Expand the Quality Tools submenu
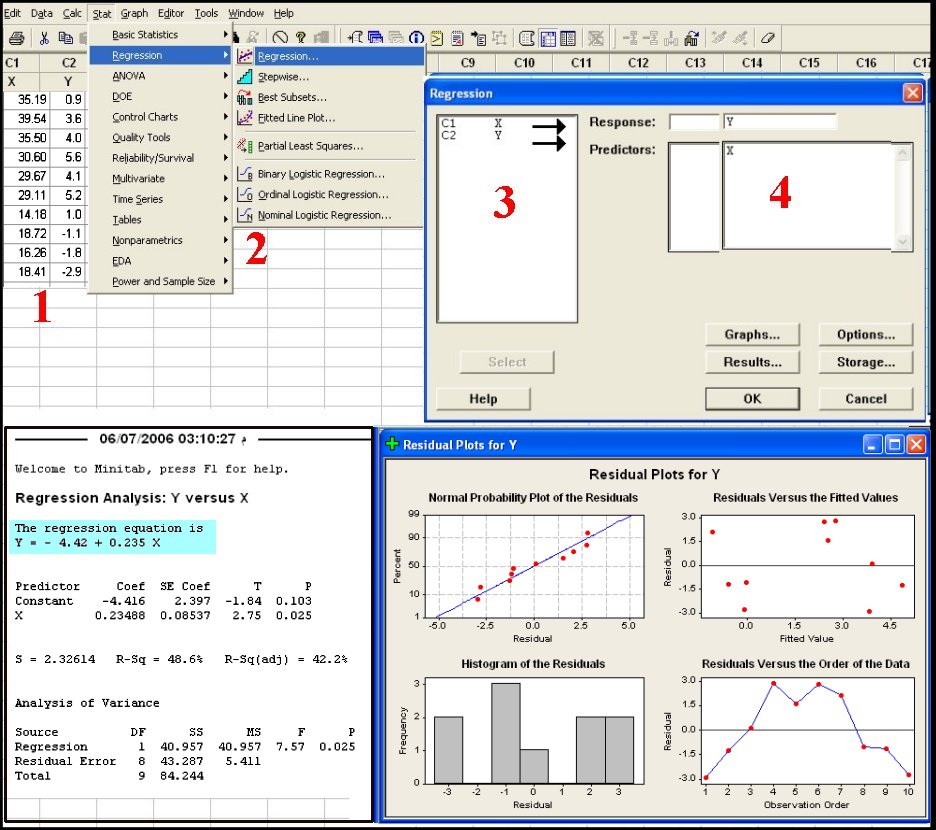 pos(161,137)
